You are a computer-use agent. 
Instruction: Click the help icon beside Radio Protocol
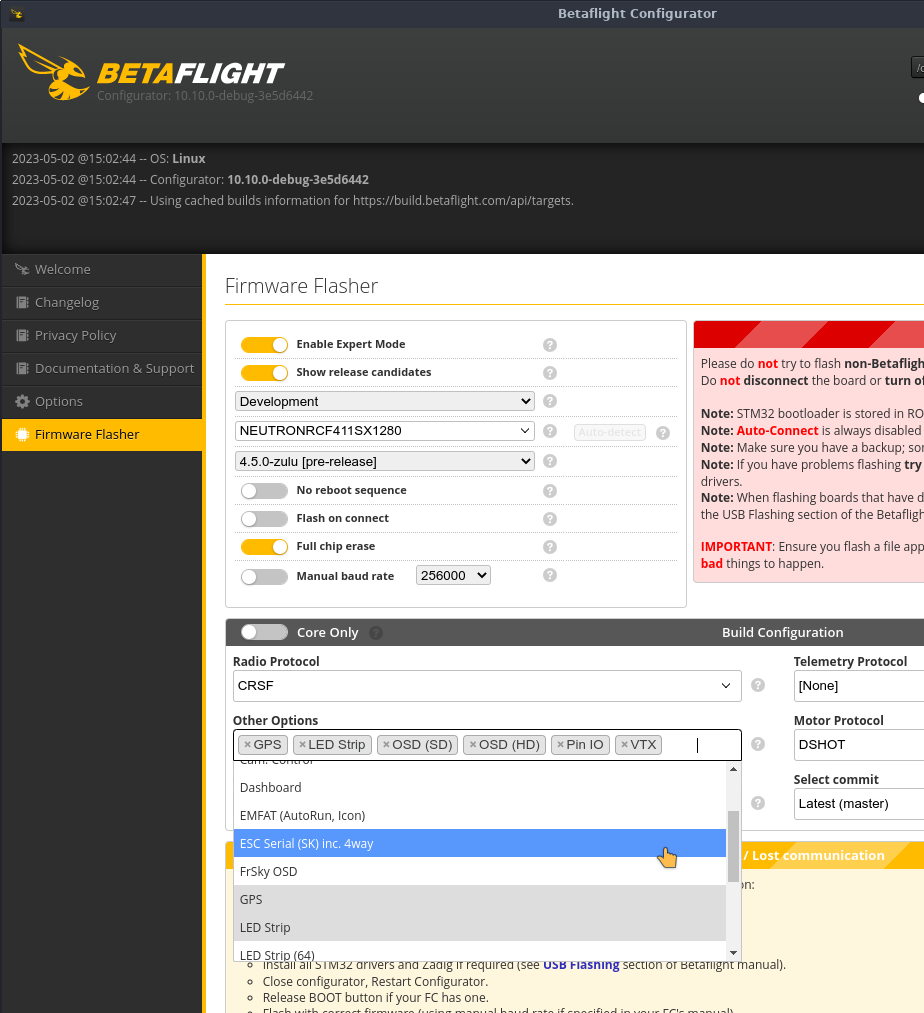click(x=757, y=686)
